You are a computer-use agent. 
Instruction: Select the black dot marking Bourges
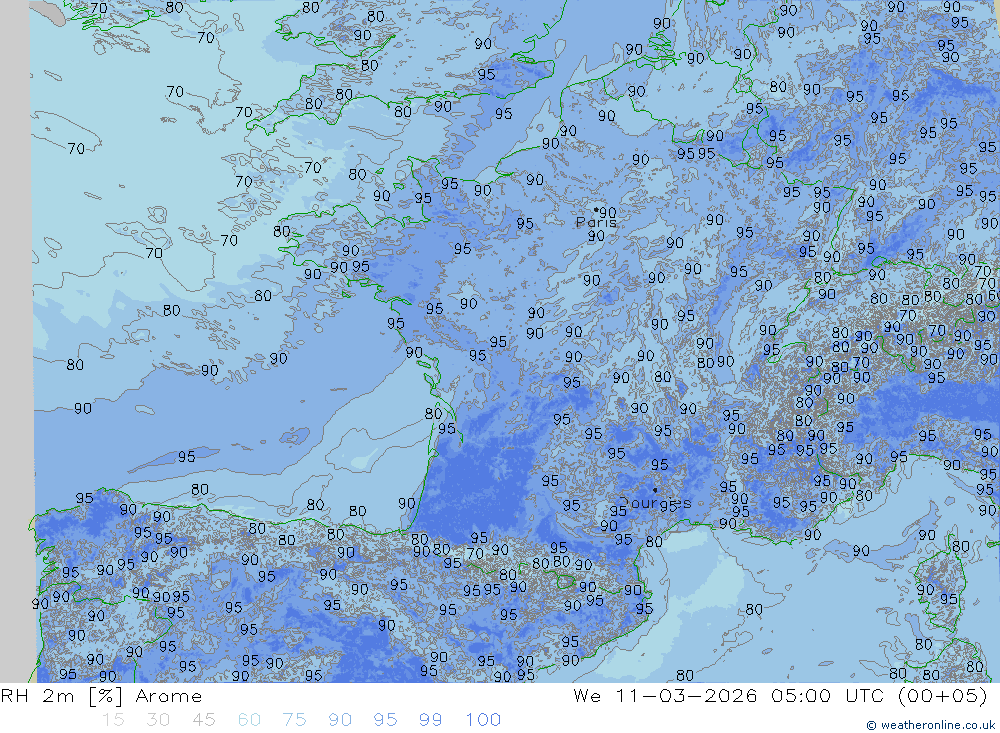point(655,490)
